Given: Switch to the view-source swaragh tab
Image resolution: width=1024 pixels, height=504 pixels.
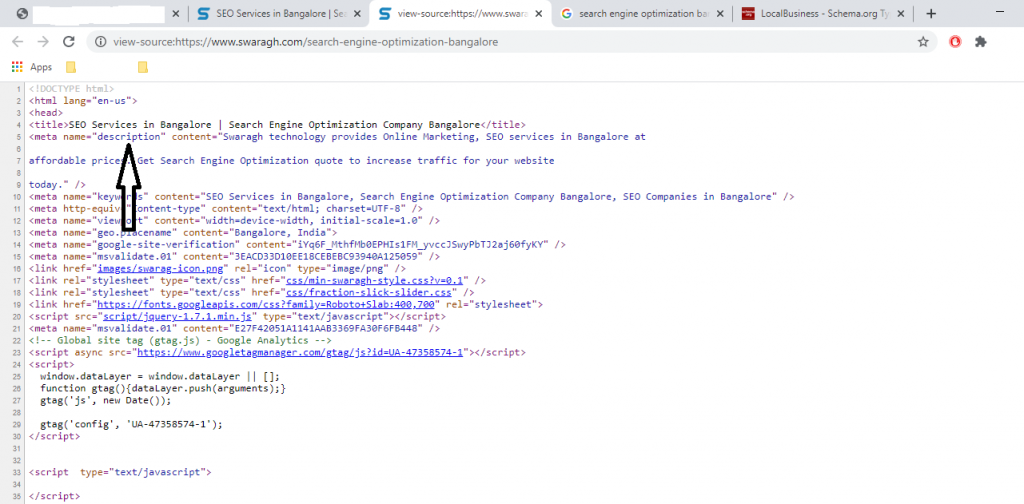Looking at the screenshot, I should (460, 14).
